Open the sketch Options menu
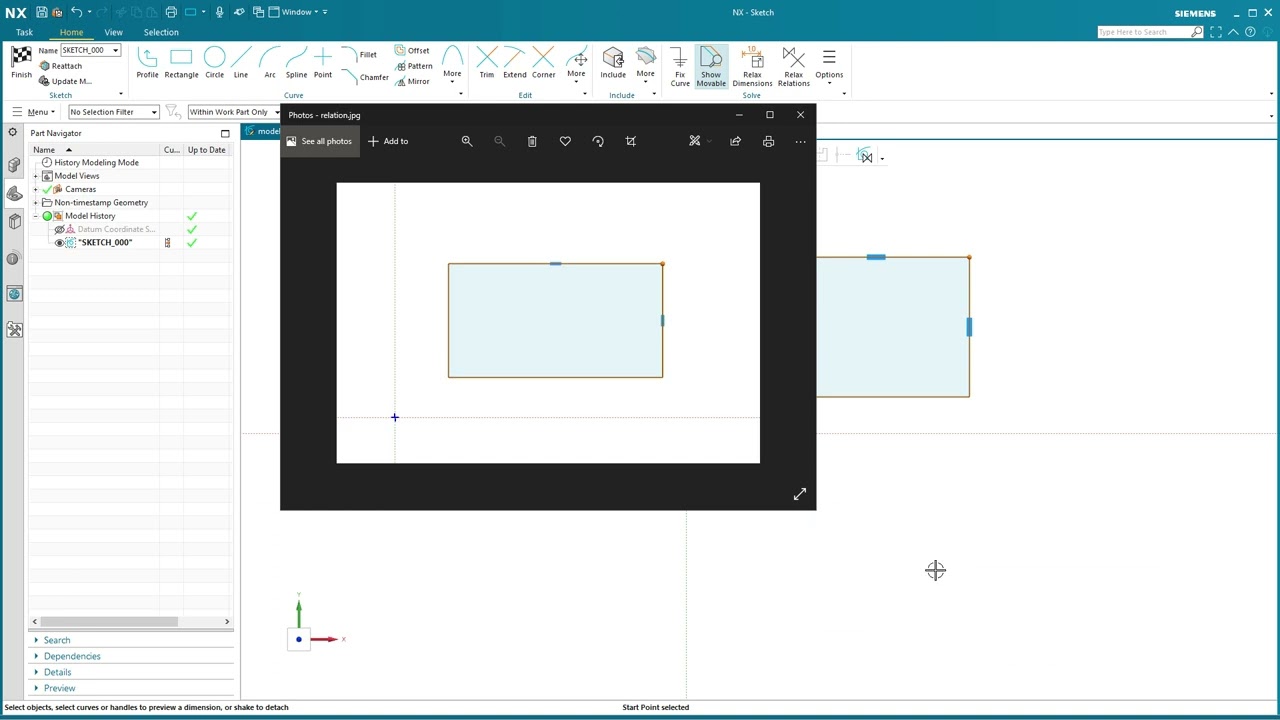Screen dimensions: 1280x720 tap(829, 65)
